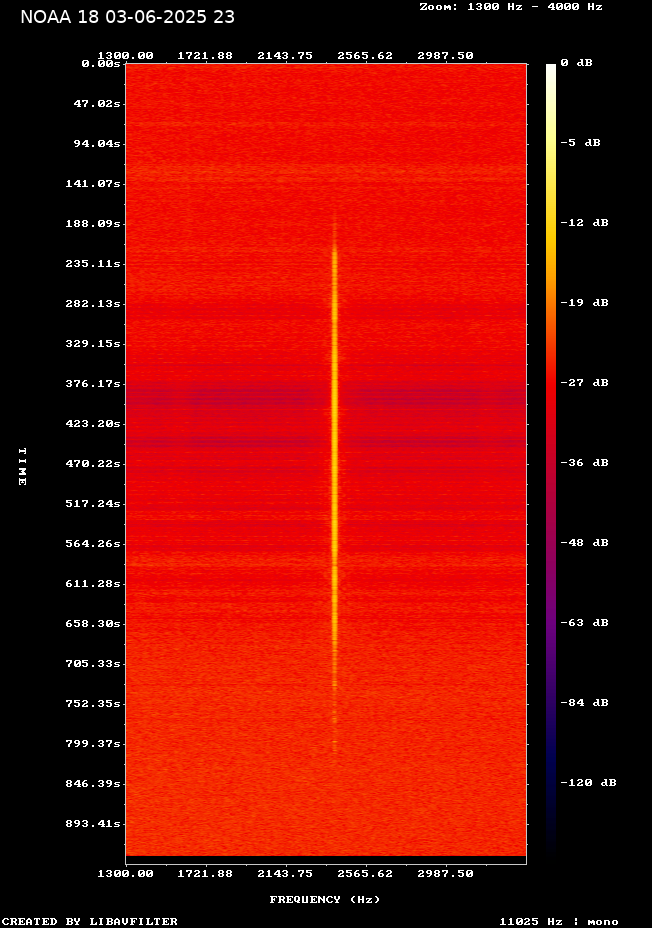Click the '-12 dB' color scale label

tap(585, 223)
